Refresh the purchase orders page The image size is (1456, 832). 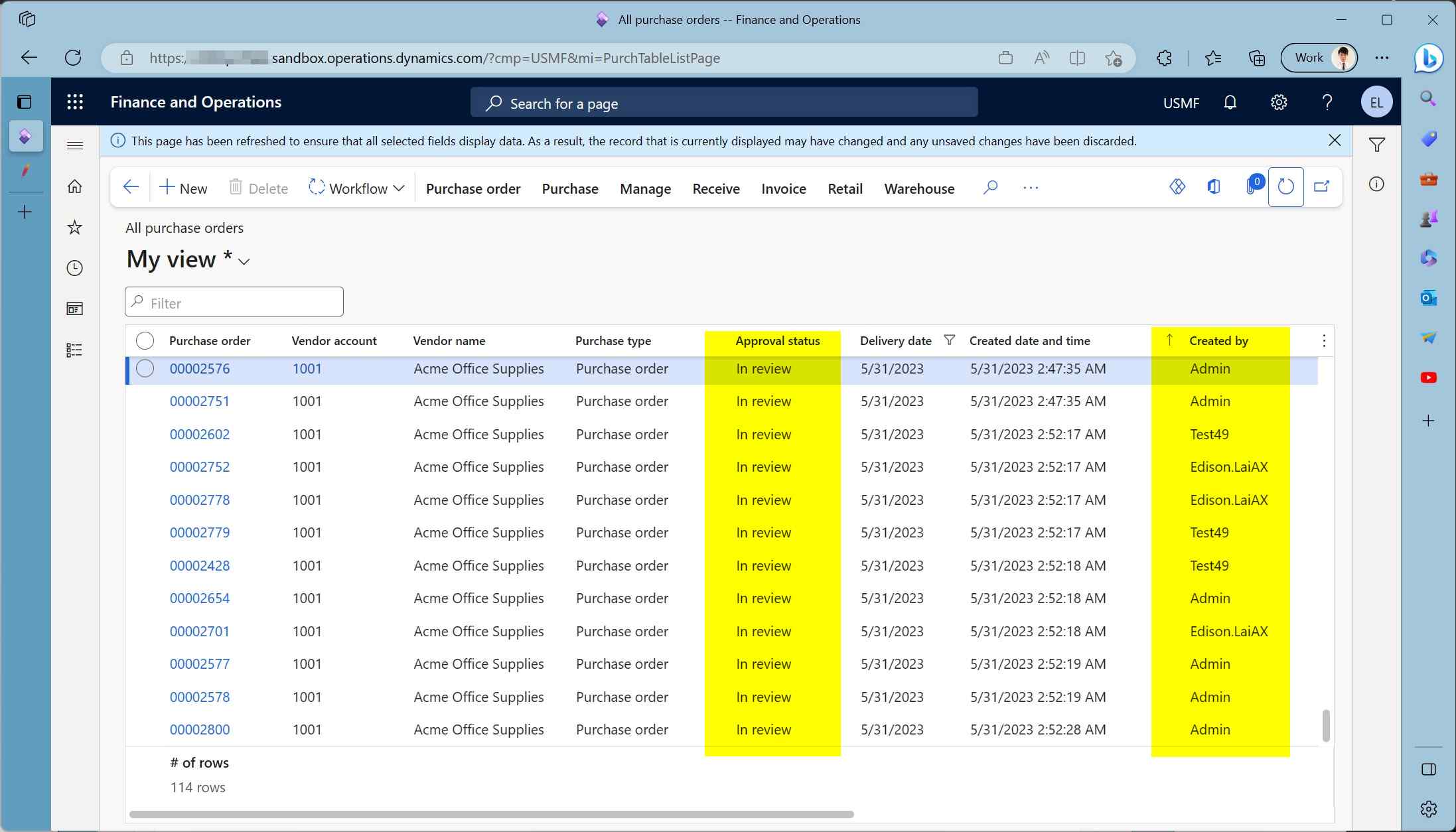pyautogui.click(x=1285, y=187)
